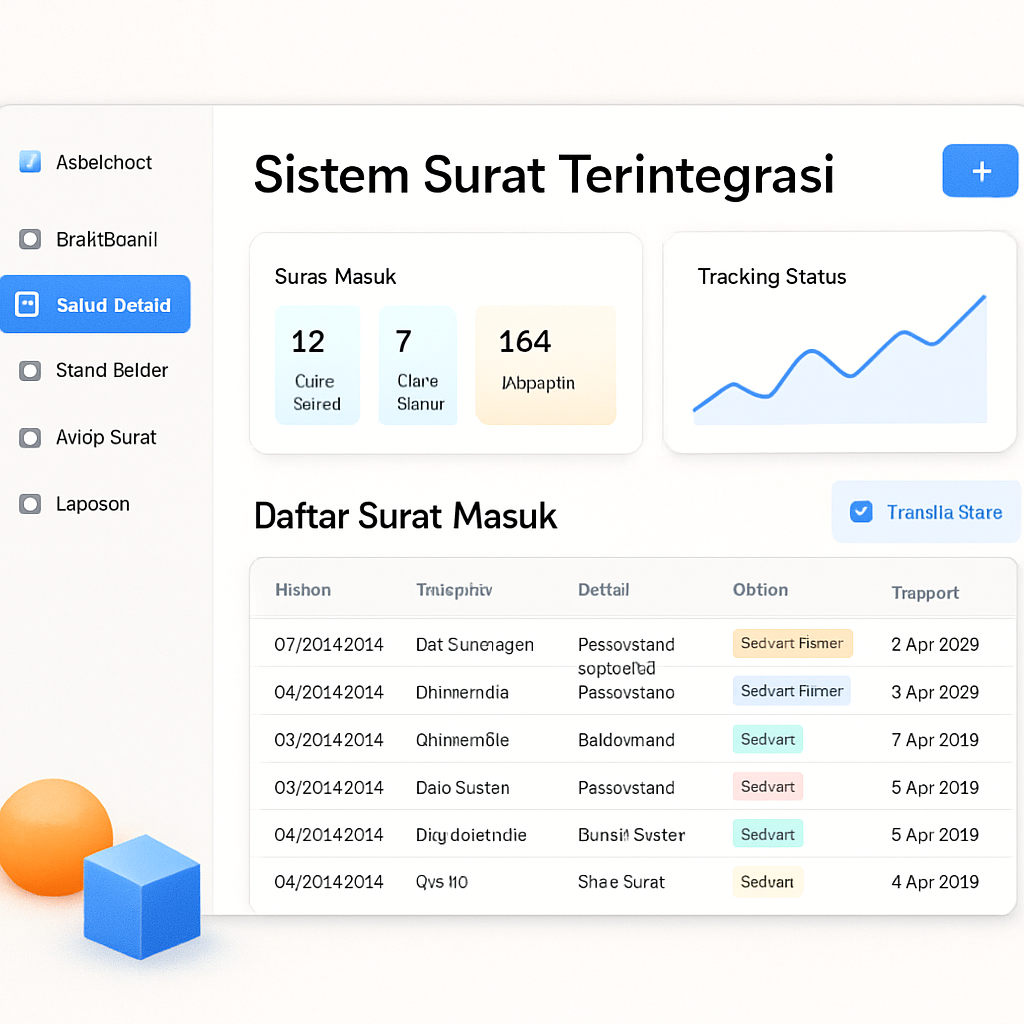Click the Shae Surat detail cell

coord(621,882)
